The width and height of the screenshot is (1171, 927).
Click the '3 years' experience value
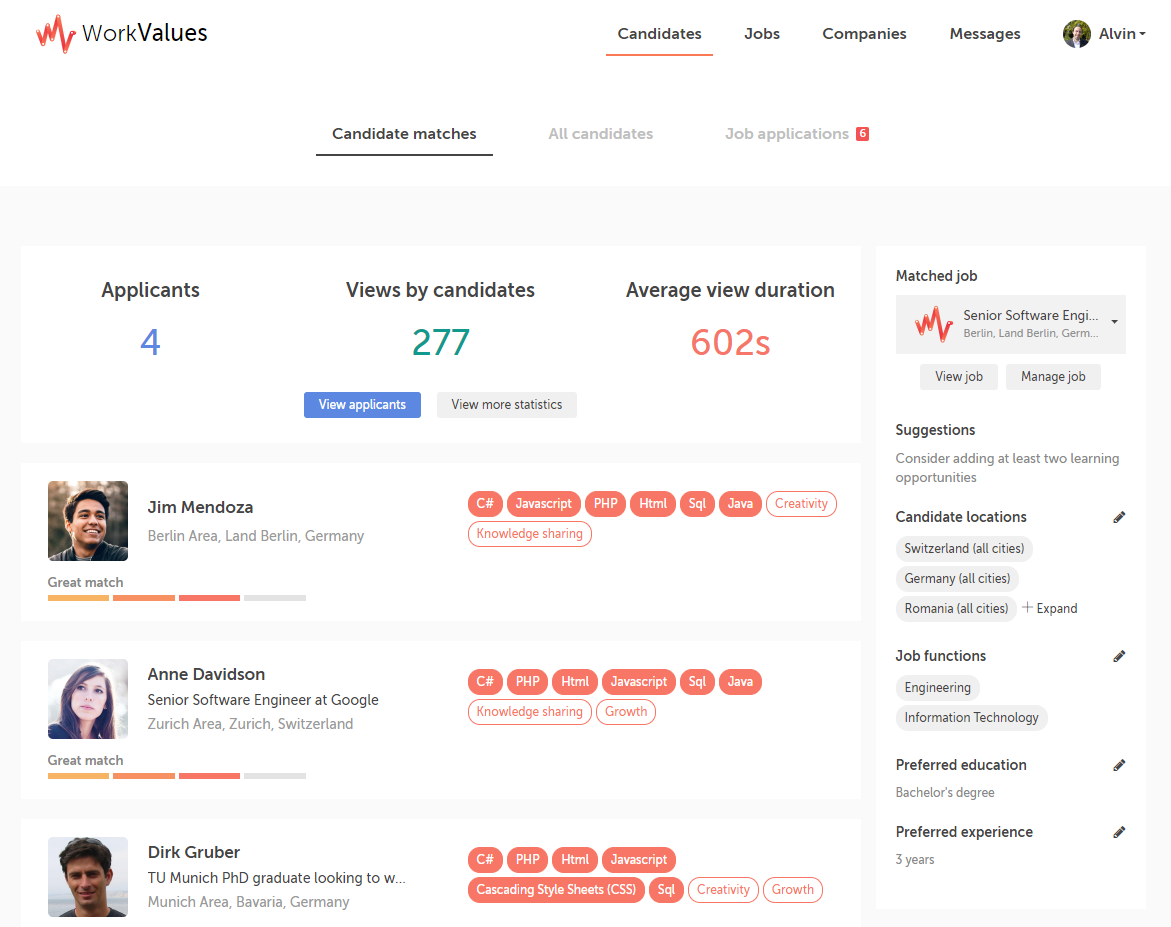(x=915, y=859)
